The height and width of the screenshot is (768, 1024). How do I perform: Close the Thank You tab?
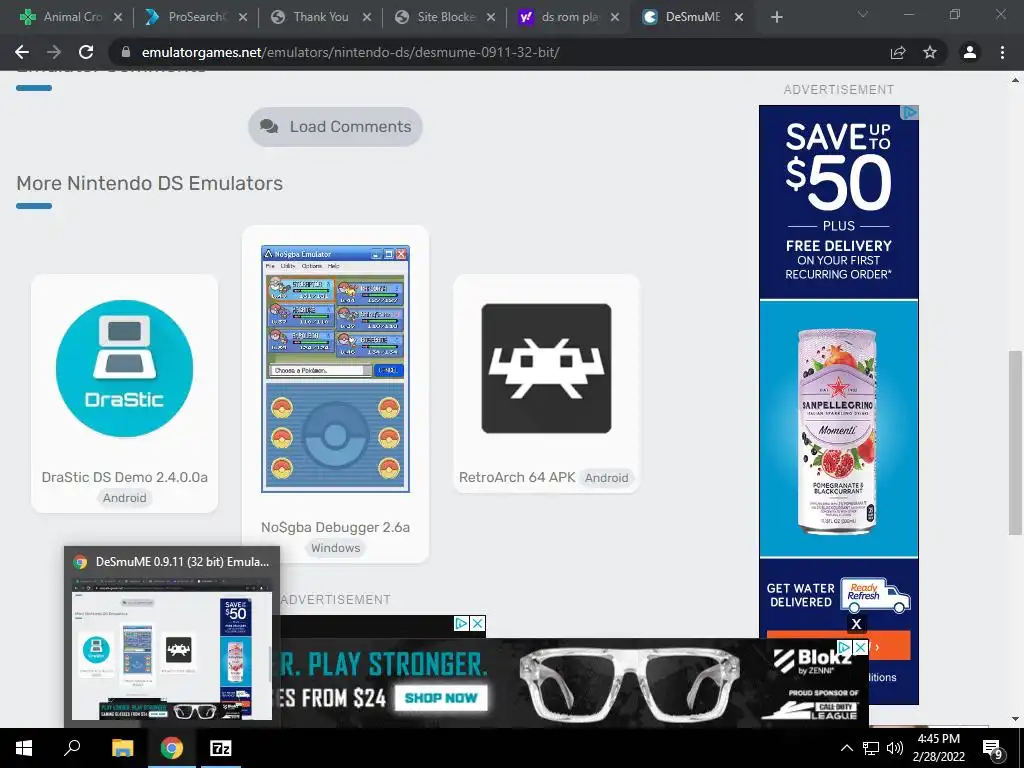pos(366,18)
